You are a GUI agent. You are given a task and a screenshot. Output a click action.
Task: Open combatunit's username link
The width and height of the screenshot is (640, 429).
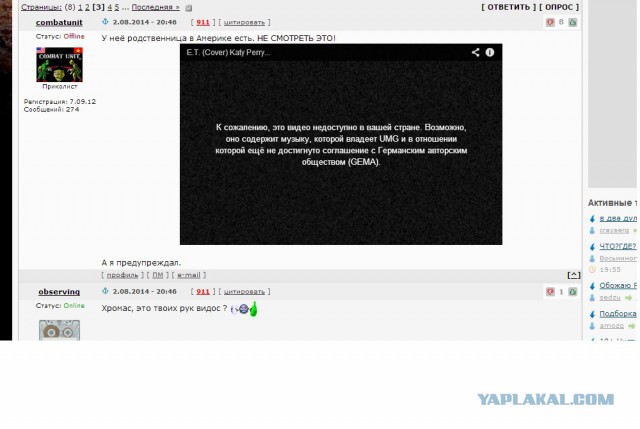(x=59, y=22)
